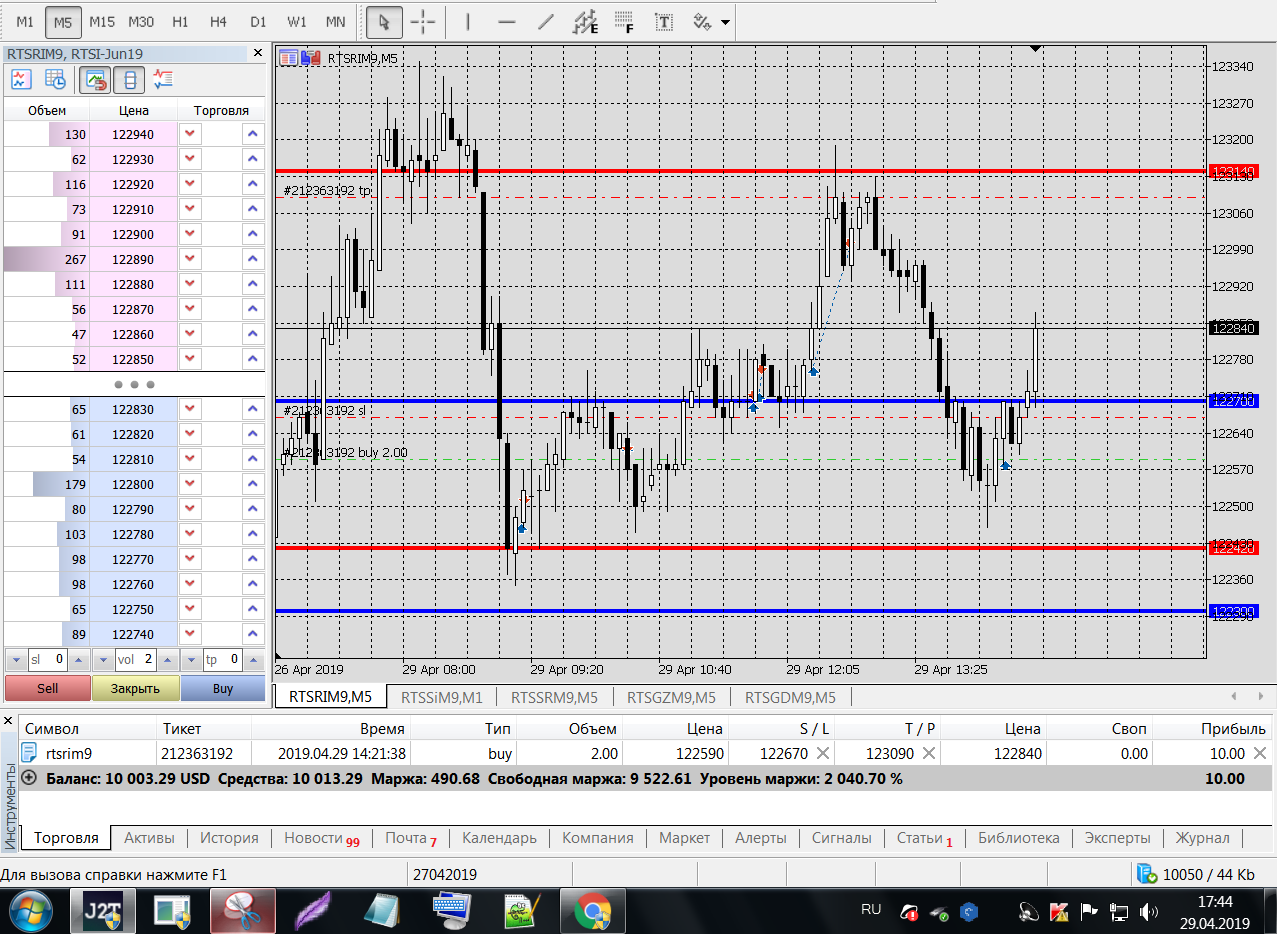Open the История tab
This screenshot has width=1277, height=934.
[x=229, y=838]
